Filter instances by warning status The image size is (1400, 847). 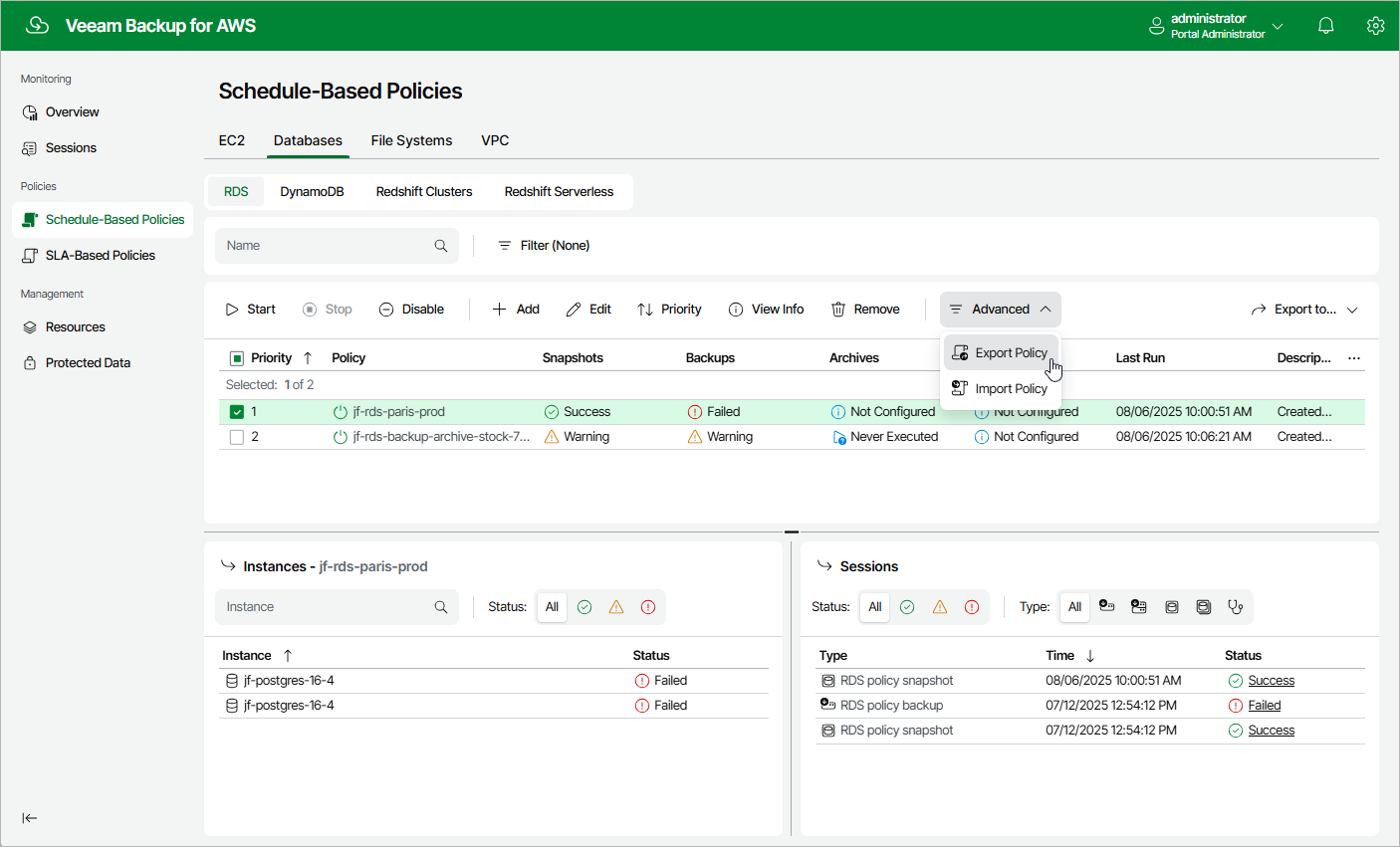[x=616, y=607]
